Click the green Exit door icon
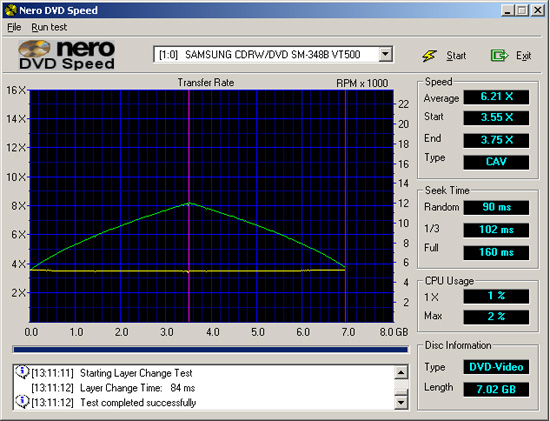The height and width of the screenshot is (421, 550). tap(499, 55)
